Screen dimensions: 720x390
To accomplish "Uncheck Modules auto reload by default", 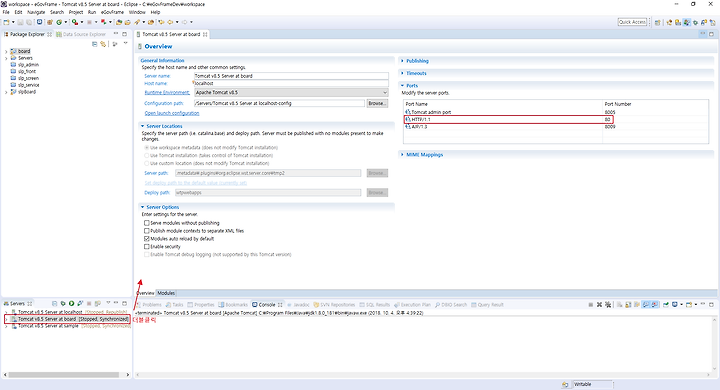I will [147, 239].
